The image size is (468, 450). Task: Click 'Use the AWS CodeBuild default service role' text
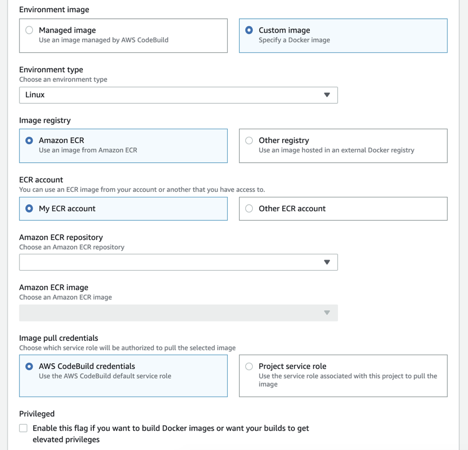click(x=105, y=376)
